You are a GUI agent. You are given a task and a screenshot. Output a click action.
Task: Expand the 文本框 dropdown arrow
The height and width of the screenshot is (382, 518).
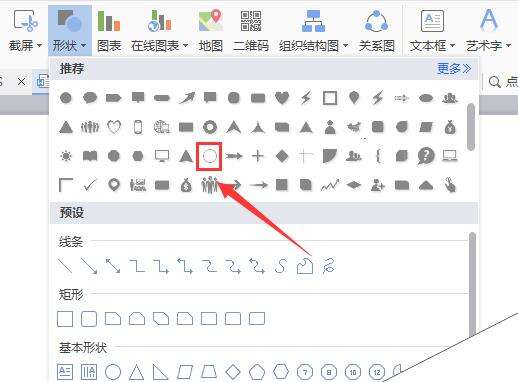[452, 45]
